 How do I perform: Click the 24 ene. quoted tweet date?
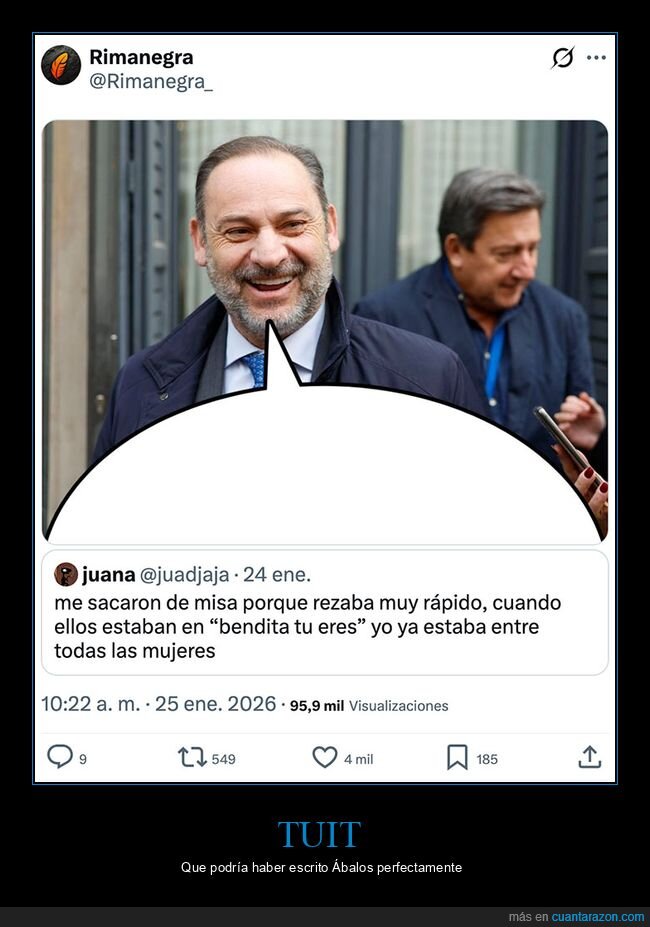coord(277,575)
